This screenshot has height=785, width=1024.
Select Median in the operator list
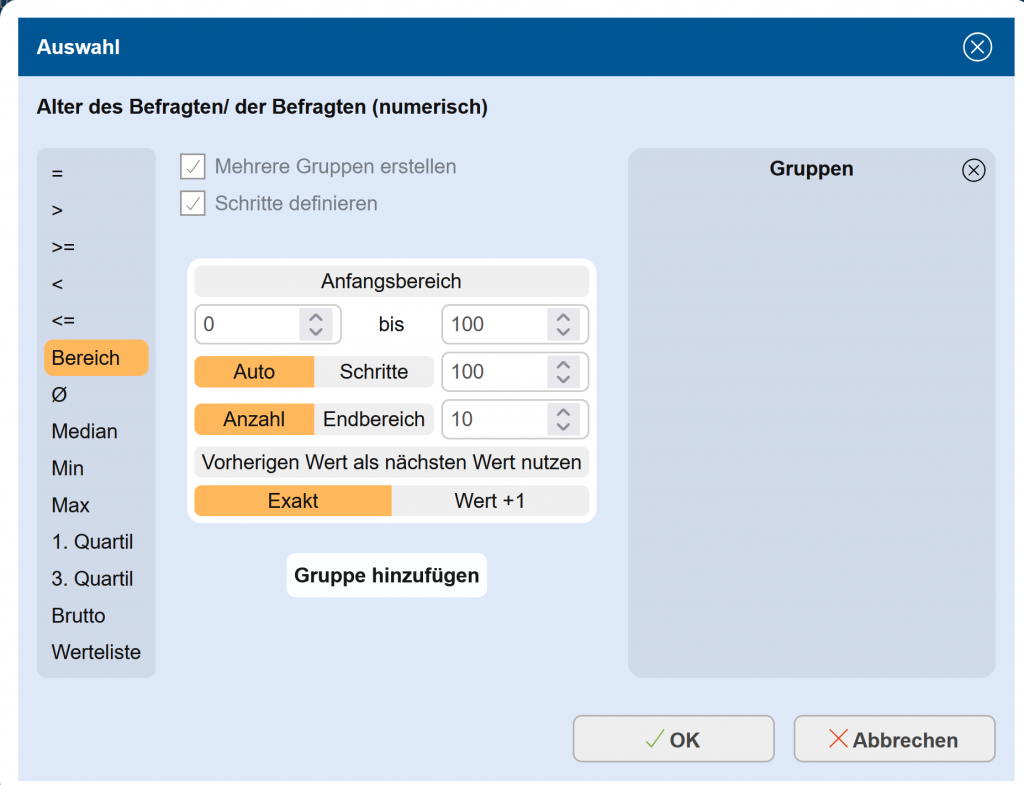pos(85,432)
